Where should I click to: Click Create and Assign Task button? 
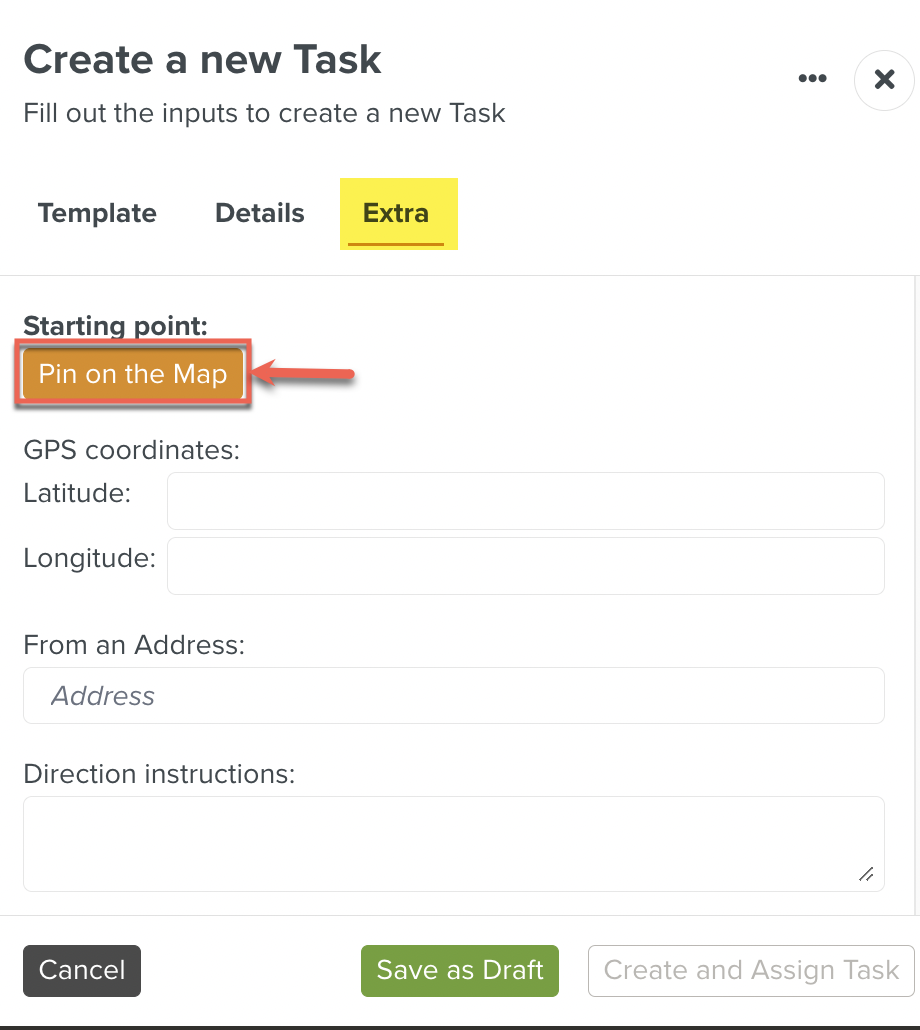point(751,971)
